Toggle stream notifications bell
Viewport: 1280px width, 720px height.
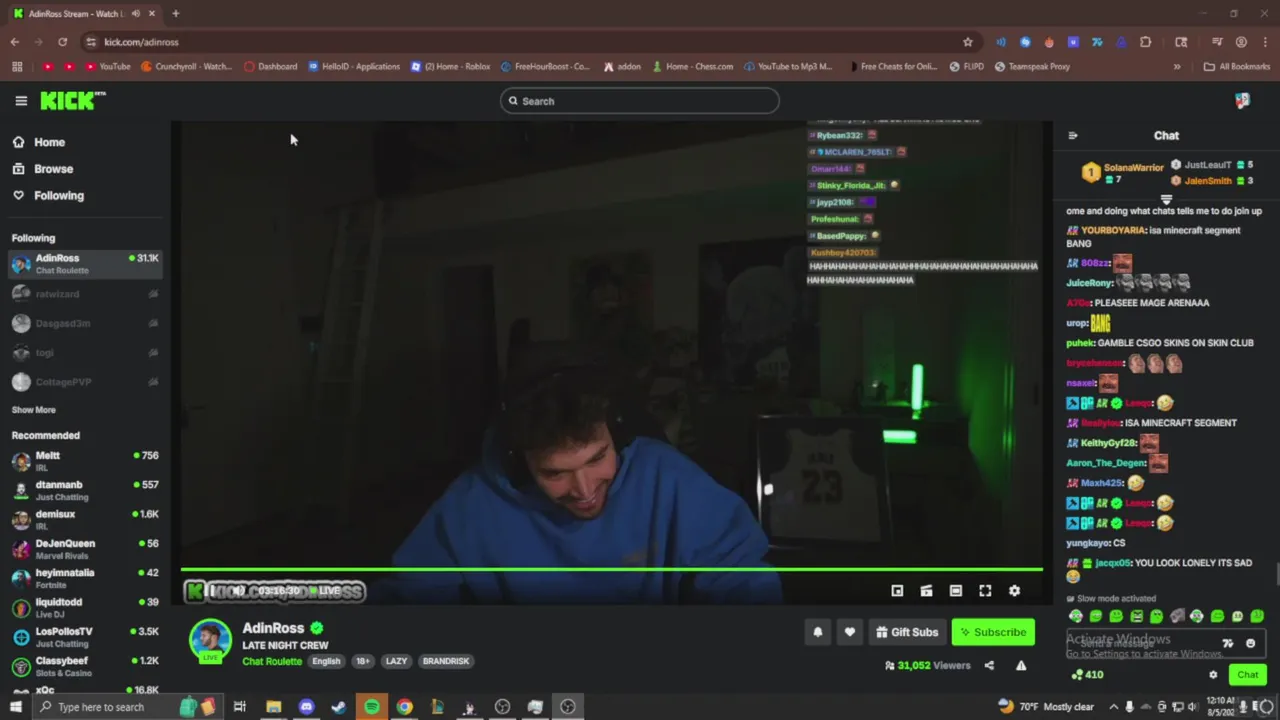[818, 632]
